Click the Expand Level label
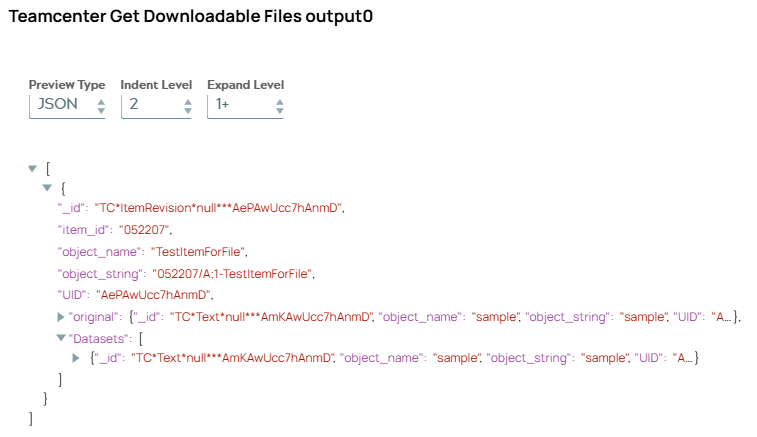The image size is (757, 437). [245, 85]
